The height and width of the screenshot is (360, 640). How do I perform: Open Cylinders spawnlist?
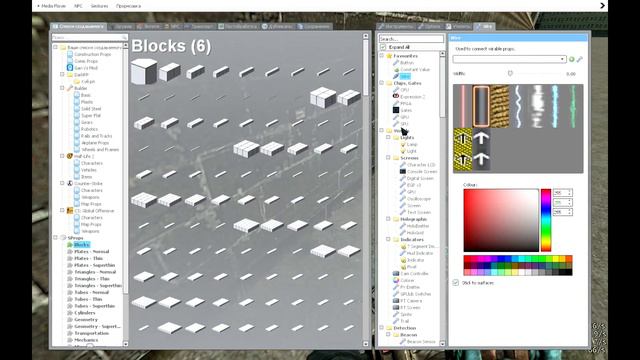click(84, 313)
